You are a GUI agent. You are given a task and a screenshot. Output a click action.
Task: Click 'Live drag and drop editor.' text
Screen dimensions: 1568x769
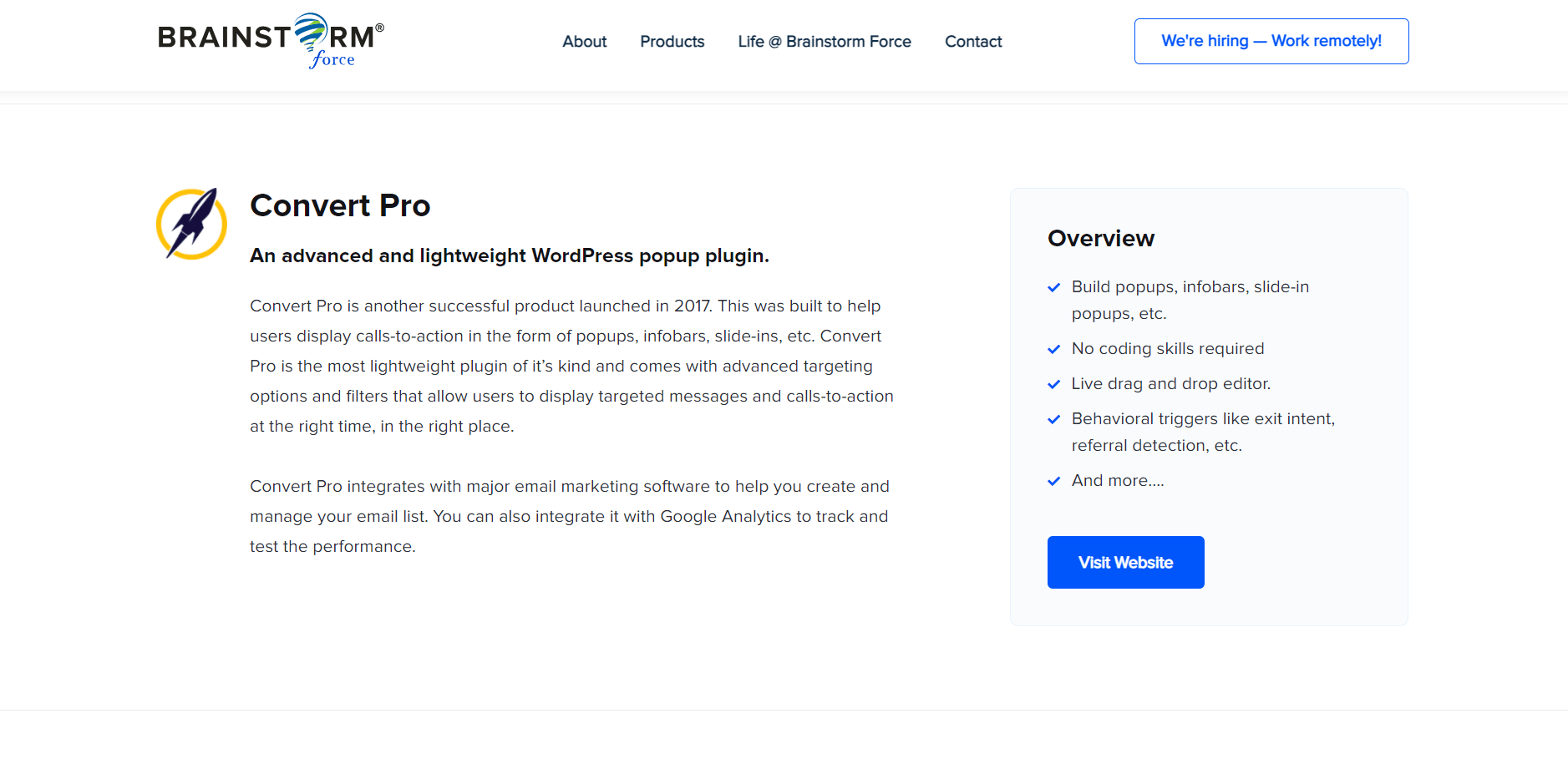[1171, 384]
